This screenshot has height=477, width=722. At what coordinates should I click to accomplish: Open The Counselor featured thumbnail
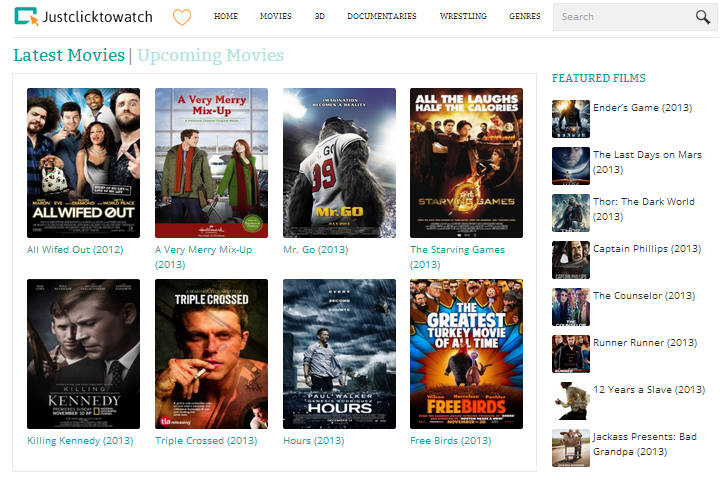tap(571, 307)
